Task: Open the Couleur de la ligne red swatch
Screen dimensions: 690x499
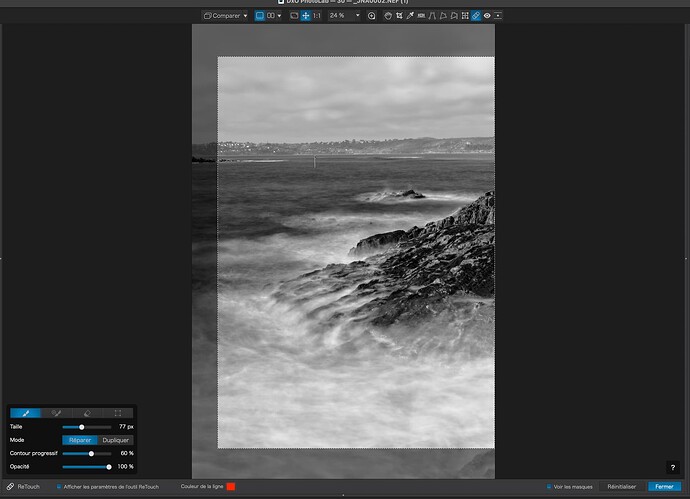Action: point(231,486)
